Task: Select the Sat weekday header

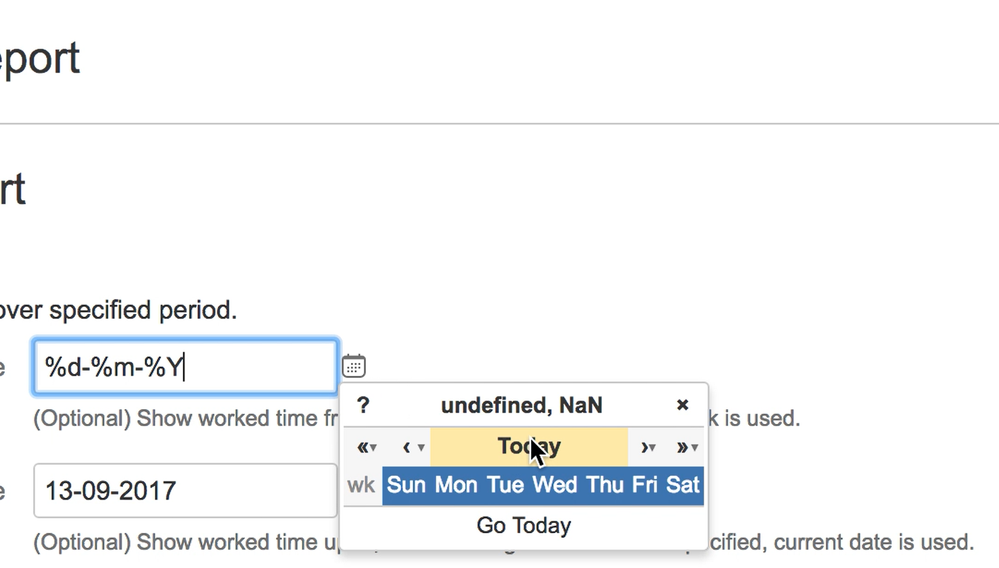Action: tap(683, 485)
